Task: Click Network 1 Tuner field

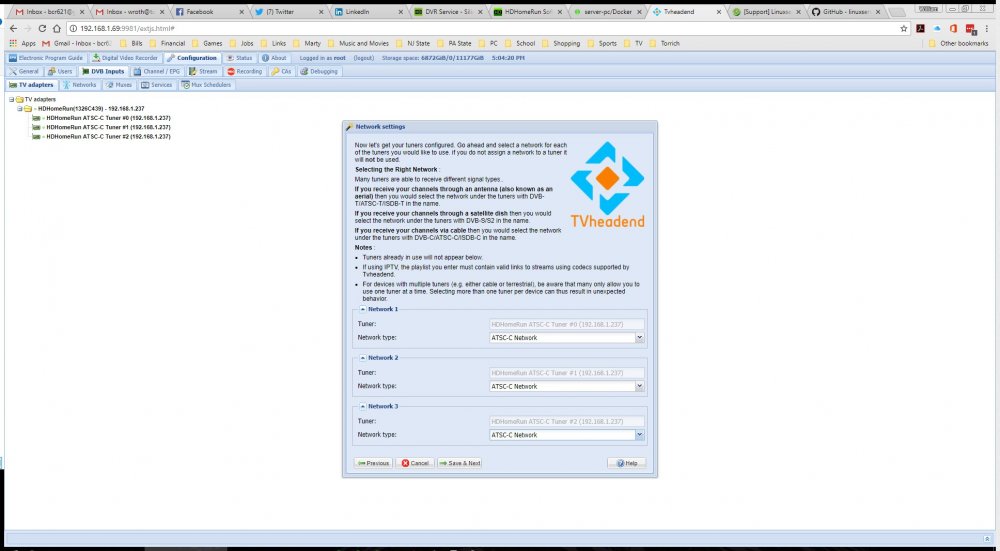Action: point(566,325)
